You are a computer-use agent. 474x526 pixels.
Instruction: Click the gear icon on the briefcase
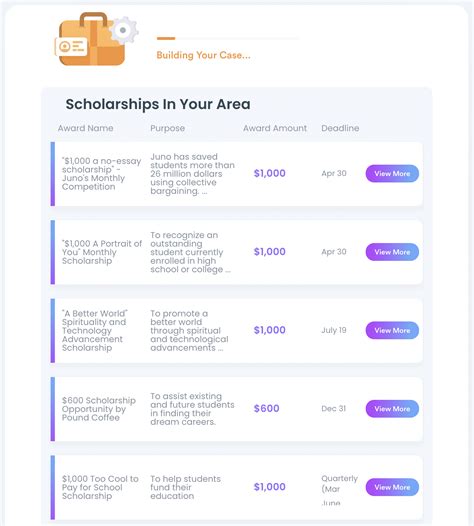pos(123,30)
